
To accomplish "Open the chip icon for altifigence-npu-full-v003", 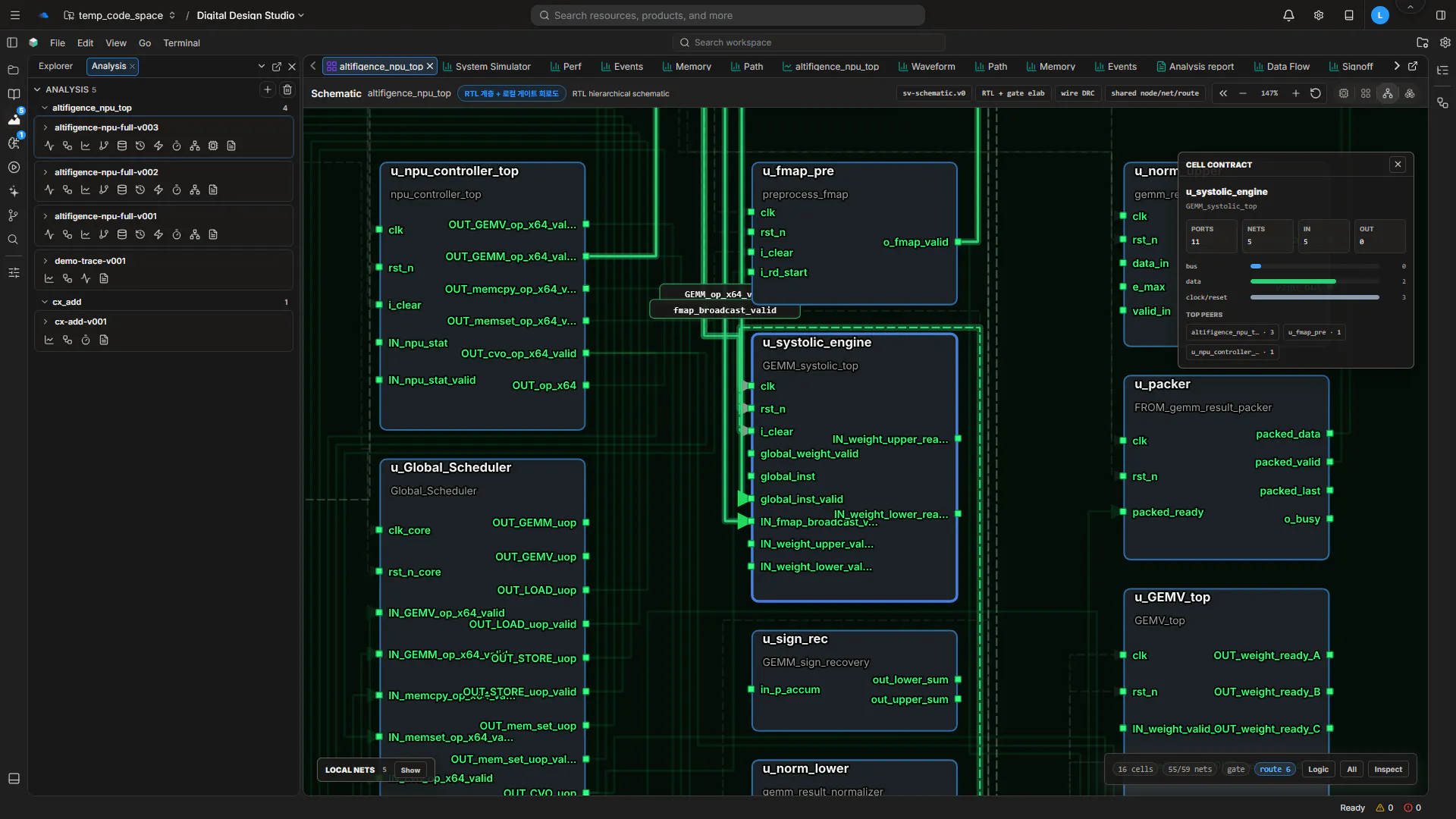I will 213,146.
